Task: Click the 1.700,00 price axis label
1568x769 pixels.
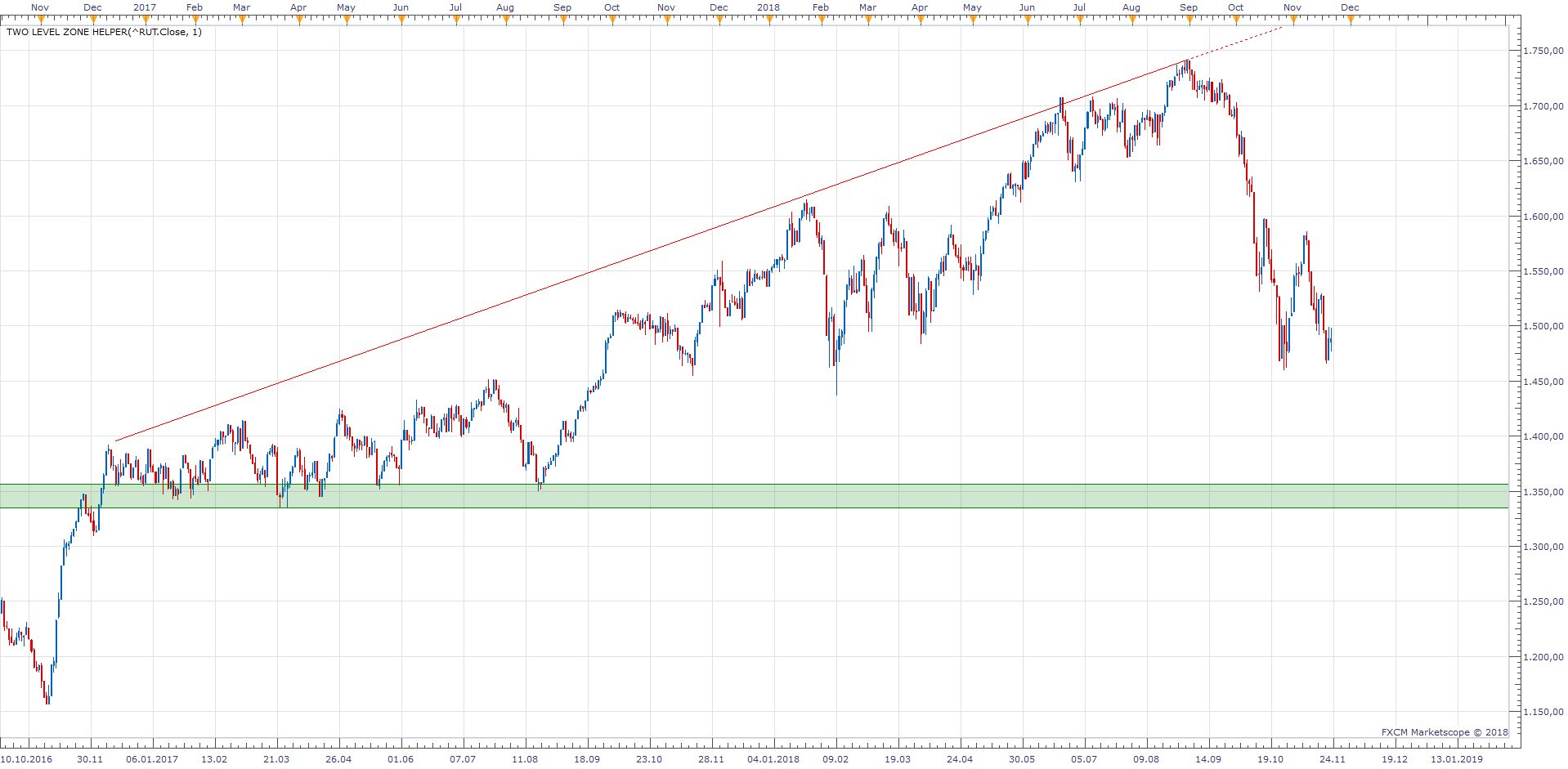Action: click(1543, 106)
